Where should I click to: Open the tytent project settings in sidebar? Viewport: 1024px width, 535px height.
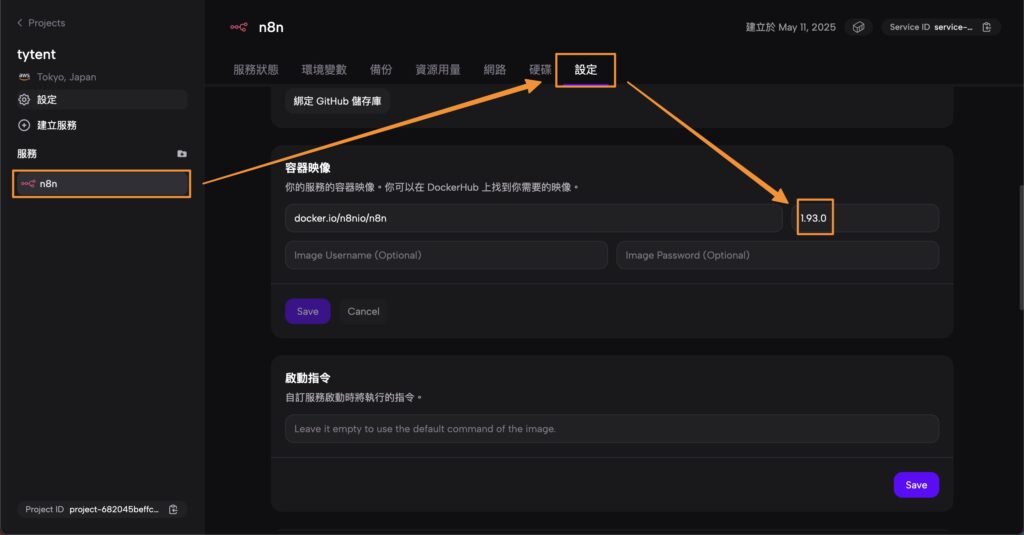point(101,99)
